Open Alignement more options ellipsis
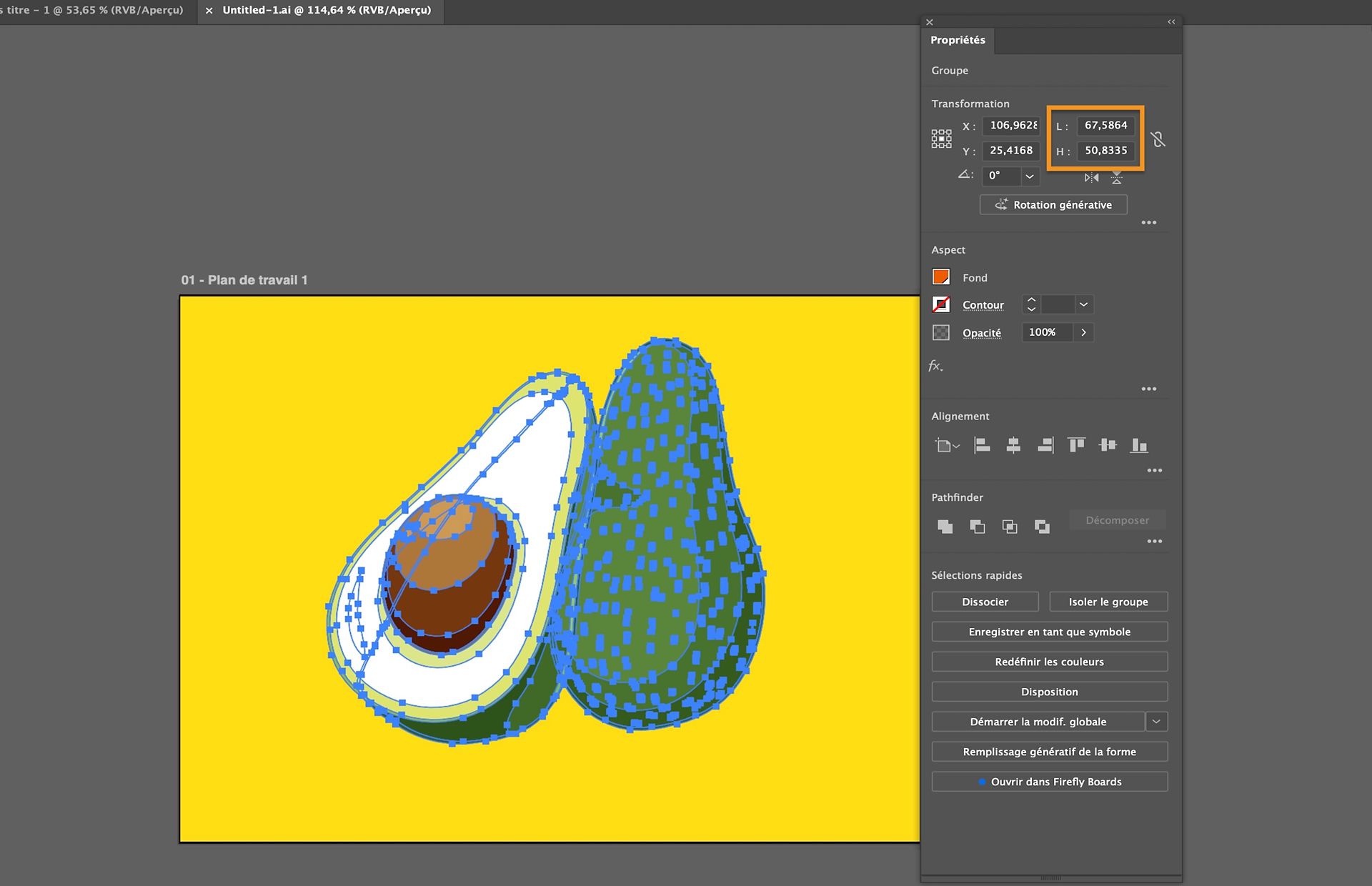The image size is (1372, 886). pos(1155,470)
